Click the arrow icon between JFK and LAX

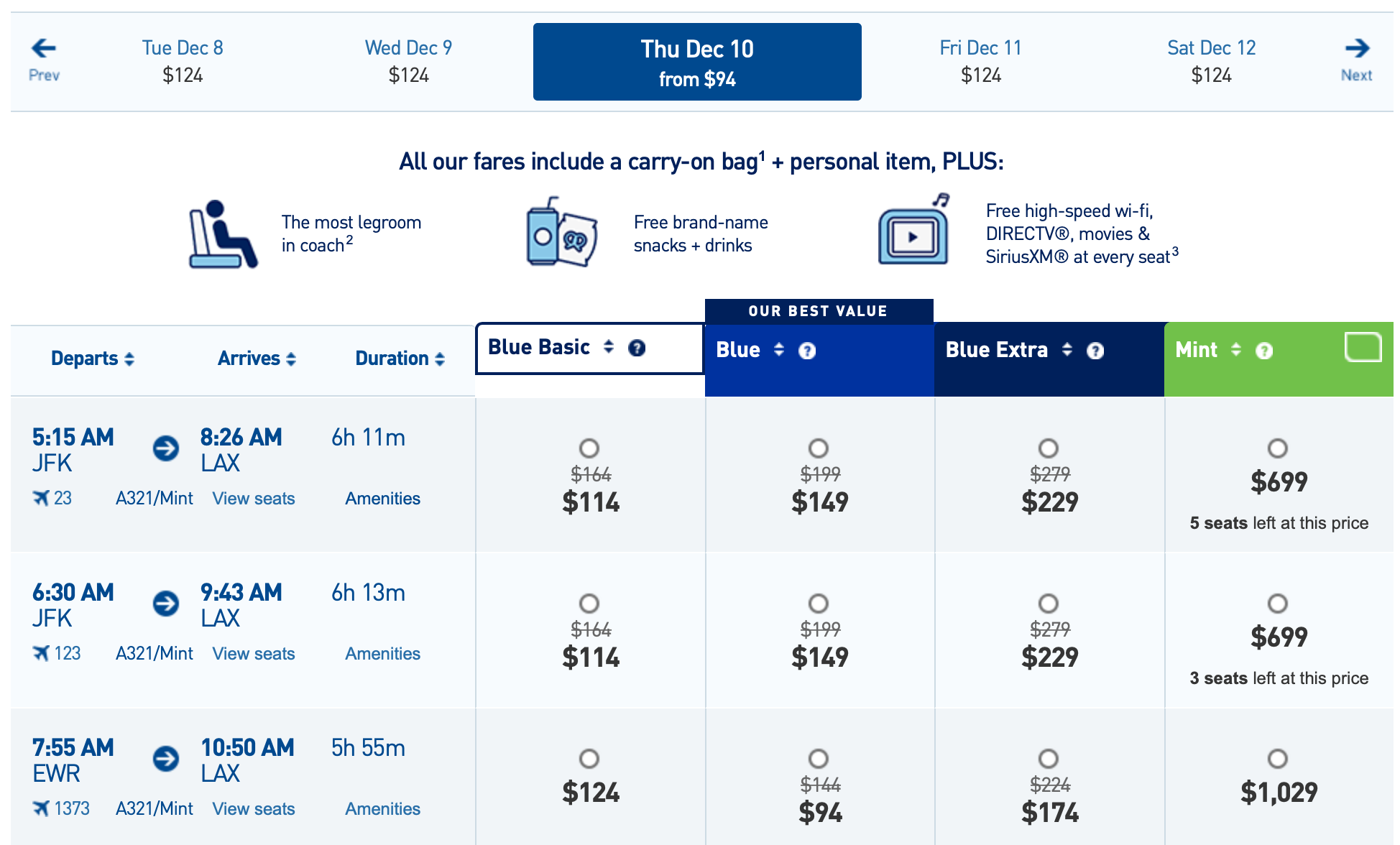[x=166, y=448]
